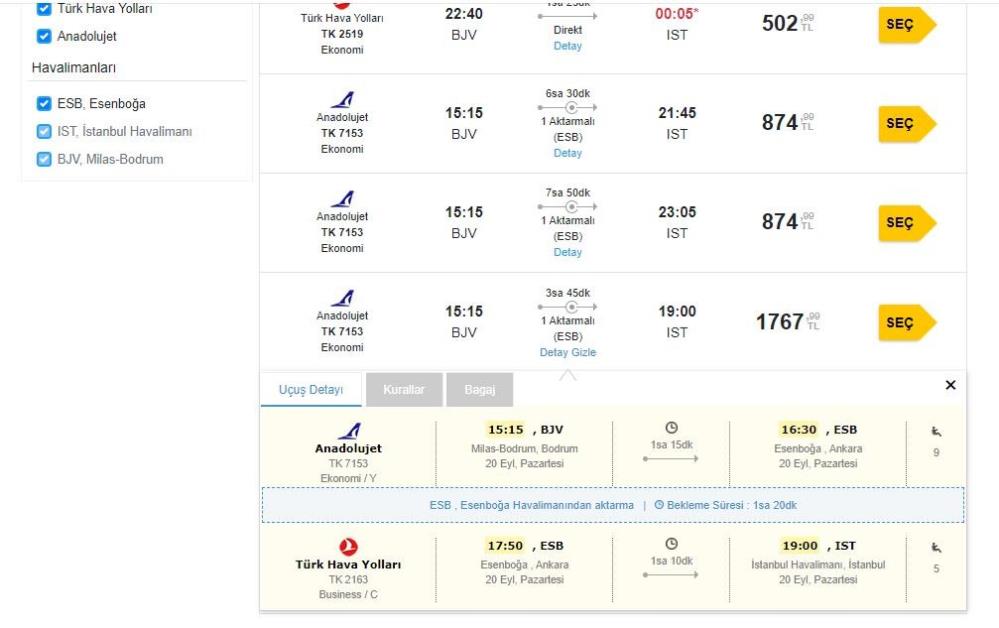Screen dimensions: 999x628
Task: Uncheck the Anadolujet airline filter
Action: pos(44,36)
